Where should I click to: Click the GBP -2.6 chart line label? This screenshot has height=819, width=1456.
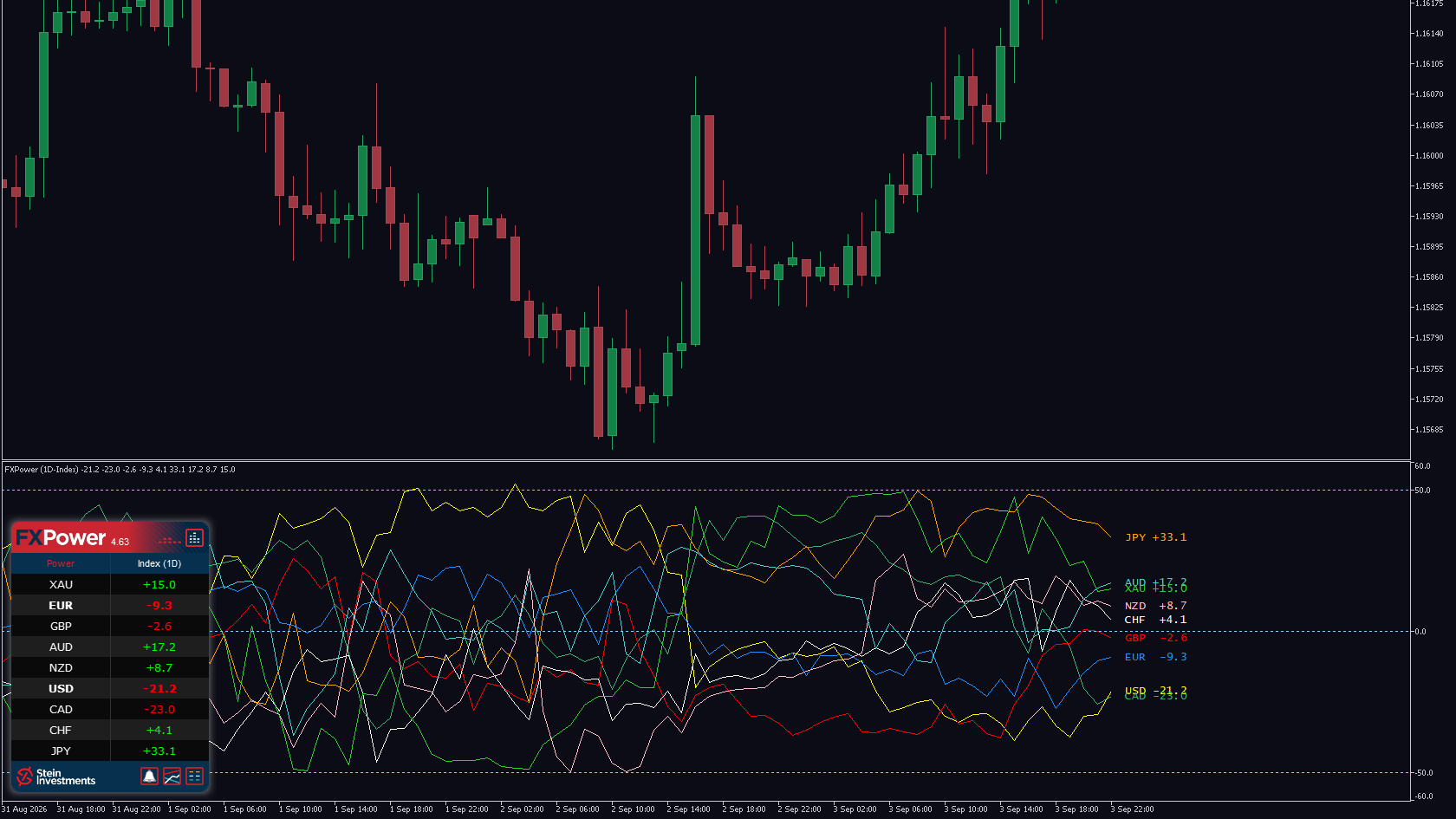click(1156, 638)
